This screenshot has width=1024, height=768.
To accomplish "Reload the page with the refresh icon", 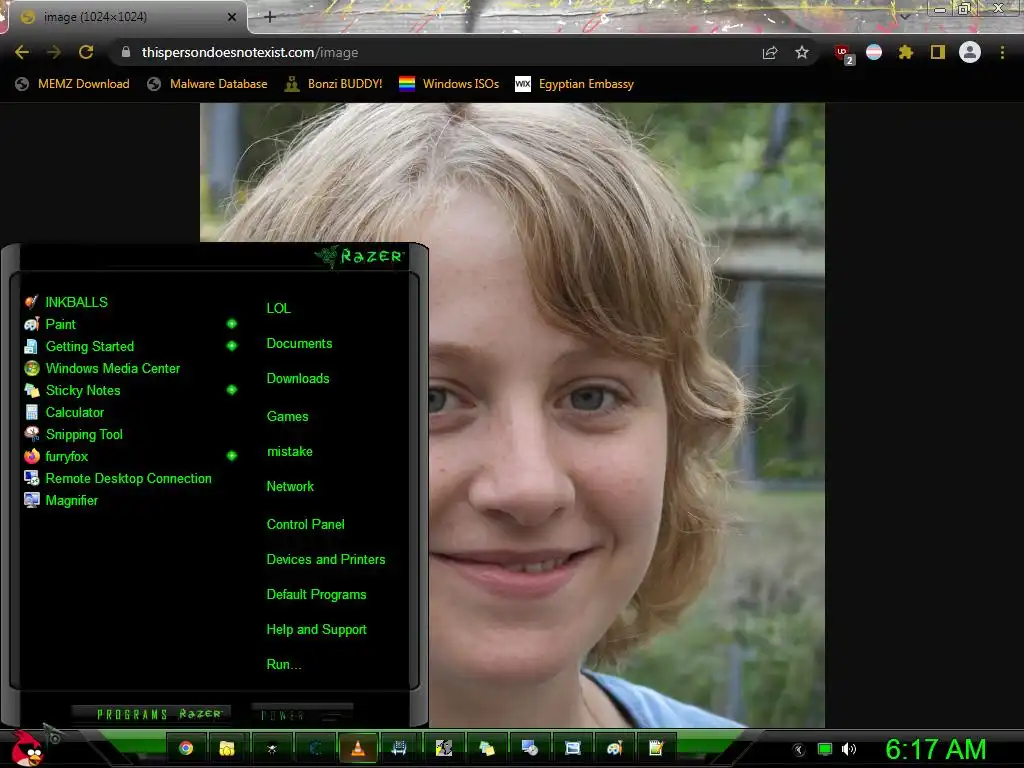I will click(86, 52).
